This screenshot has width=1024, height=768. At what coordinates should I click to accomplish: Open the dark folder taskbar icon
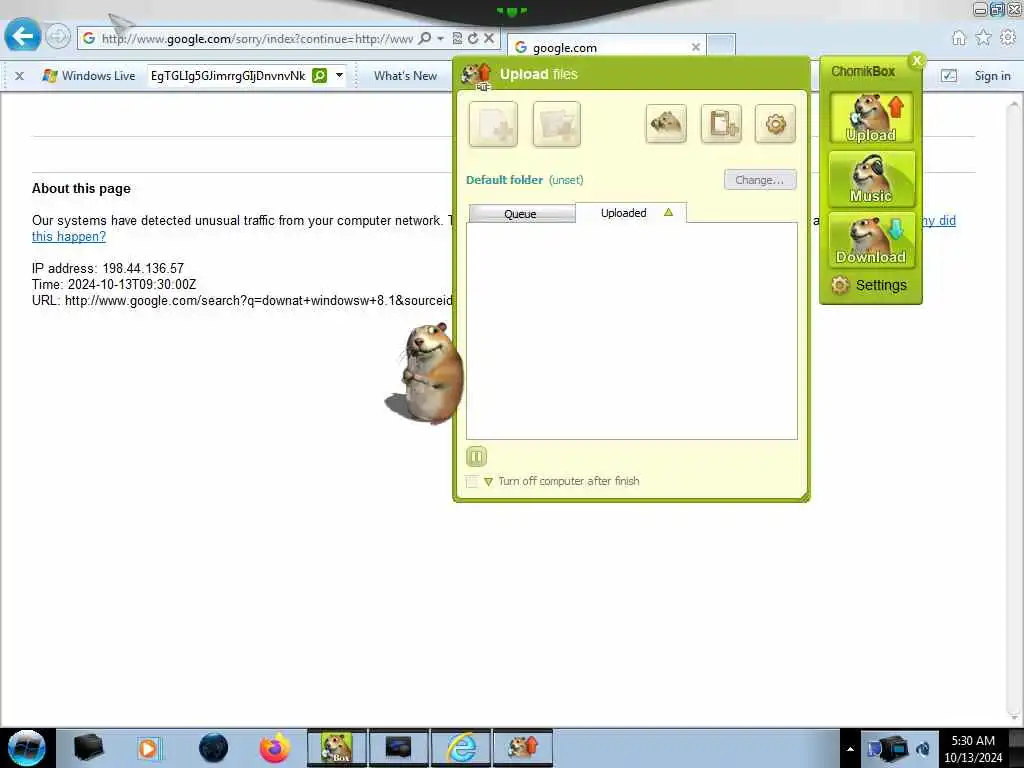point(88,748)
